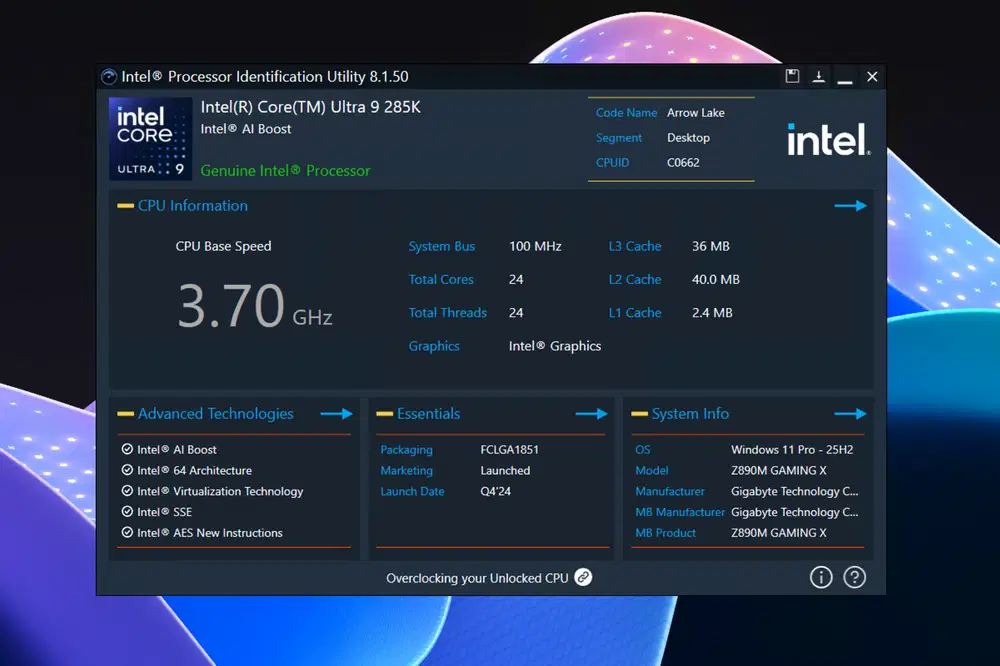The image size is (1000, 666).
Task: Expand System Info with its arrow
Action: pos(850,413)
